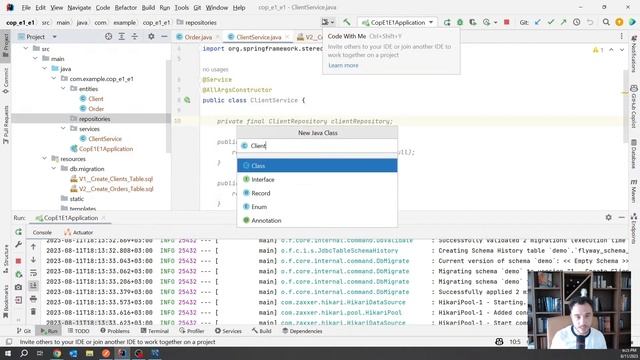
Task: Hide the Project tool window
Action: (x=164, y=37)
